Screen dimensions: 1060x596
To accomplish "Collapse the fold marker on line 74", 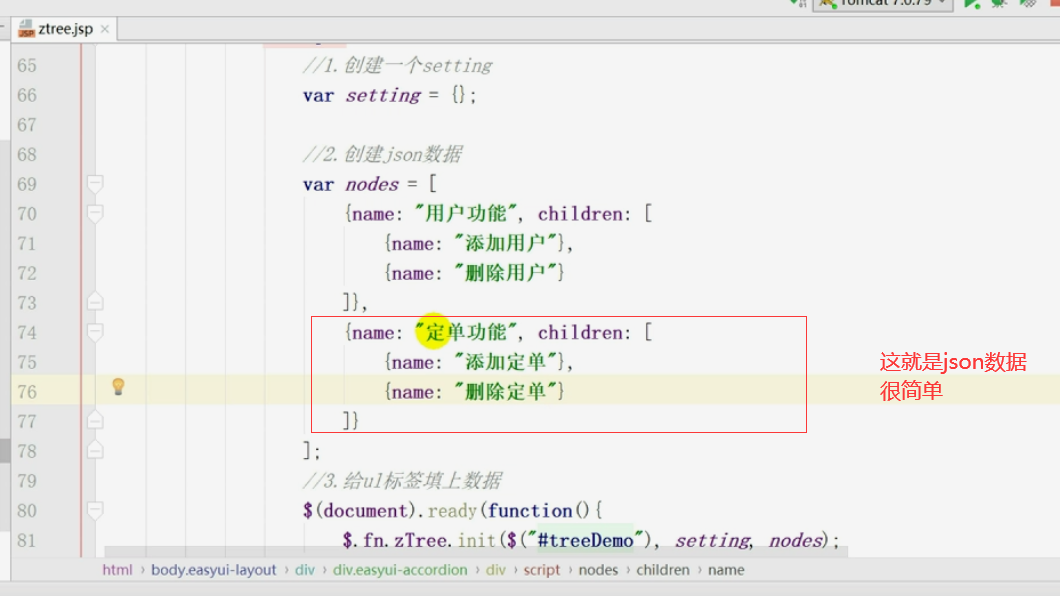I will [x=95, y=332].
